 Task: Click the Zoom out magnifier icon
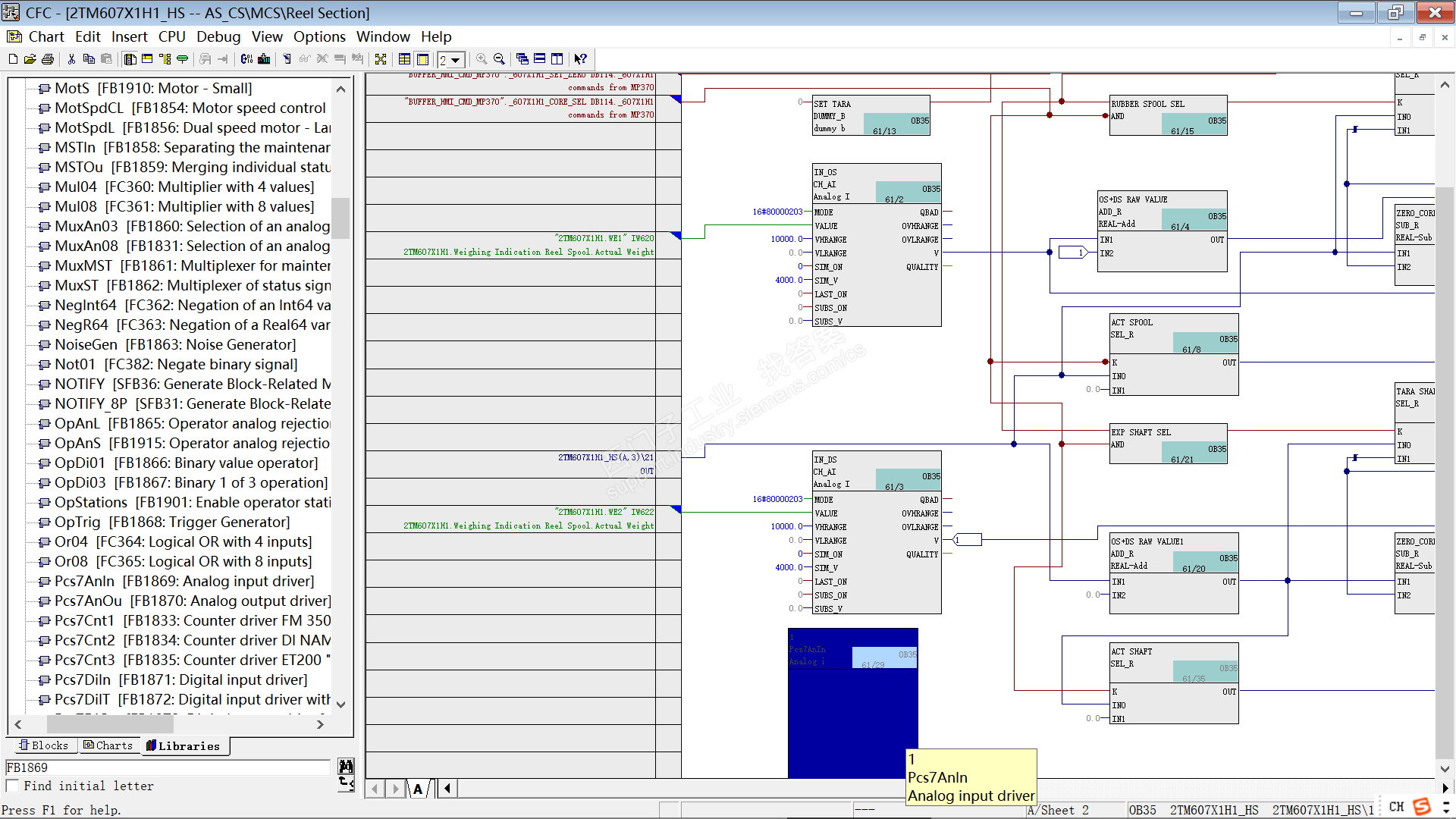[499, 59]
